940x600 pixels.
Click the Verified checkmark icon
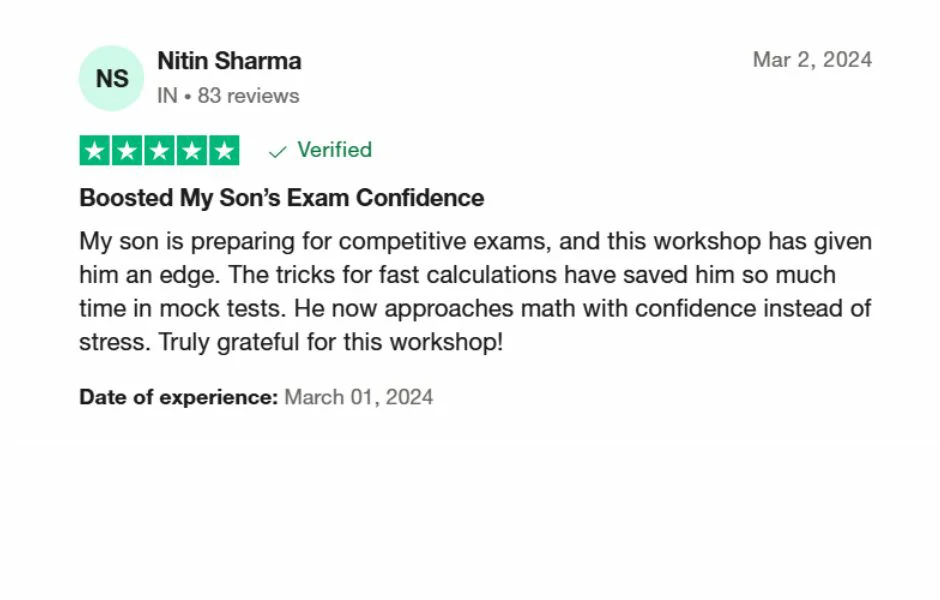(x=278, y=151)
